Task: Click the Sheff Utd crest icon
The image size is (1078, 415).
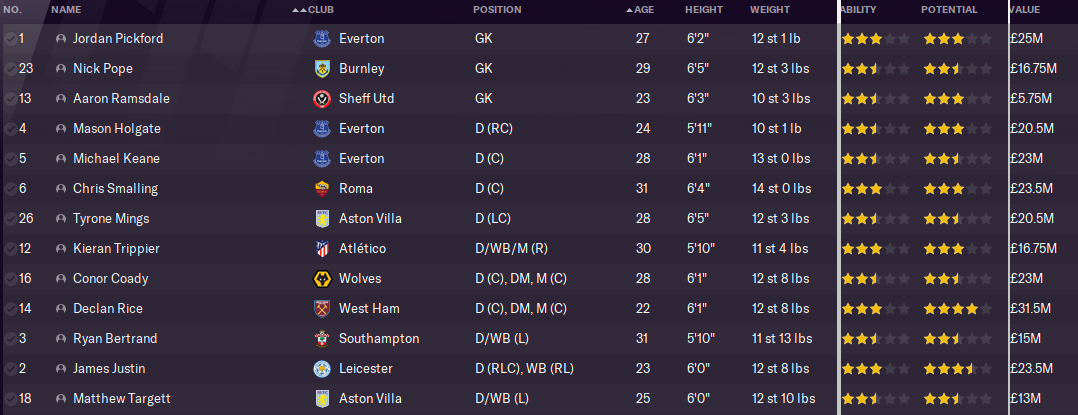Action: tap(321, 99)
